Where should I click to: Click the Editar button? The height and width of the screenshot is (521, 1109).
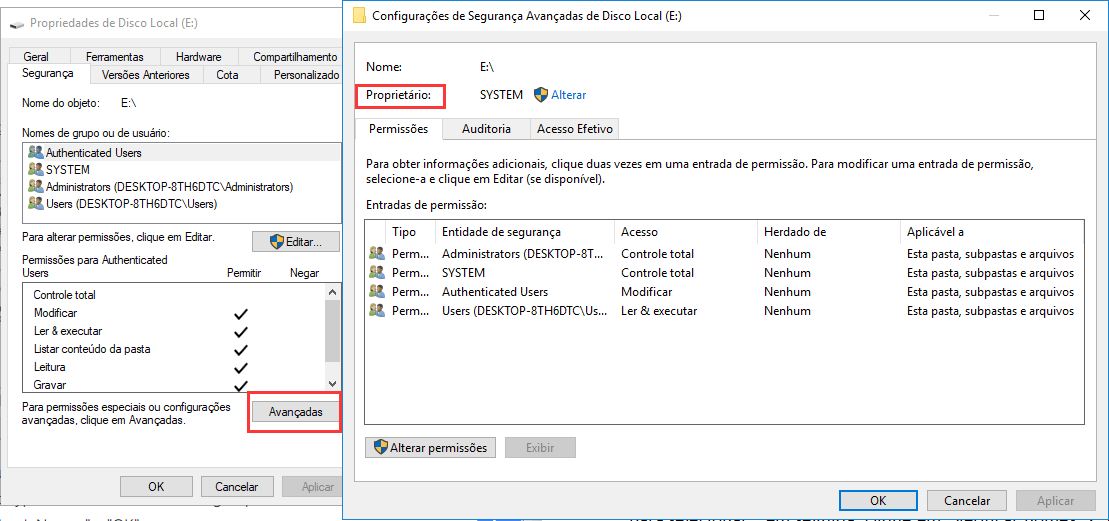tap(295, 242)
